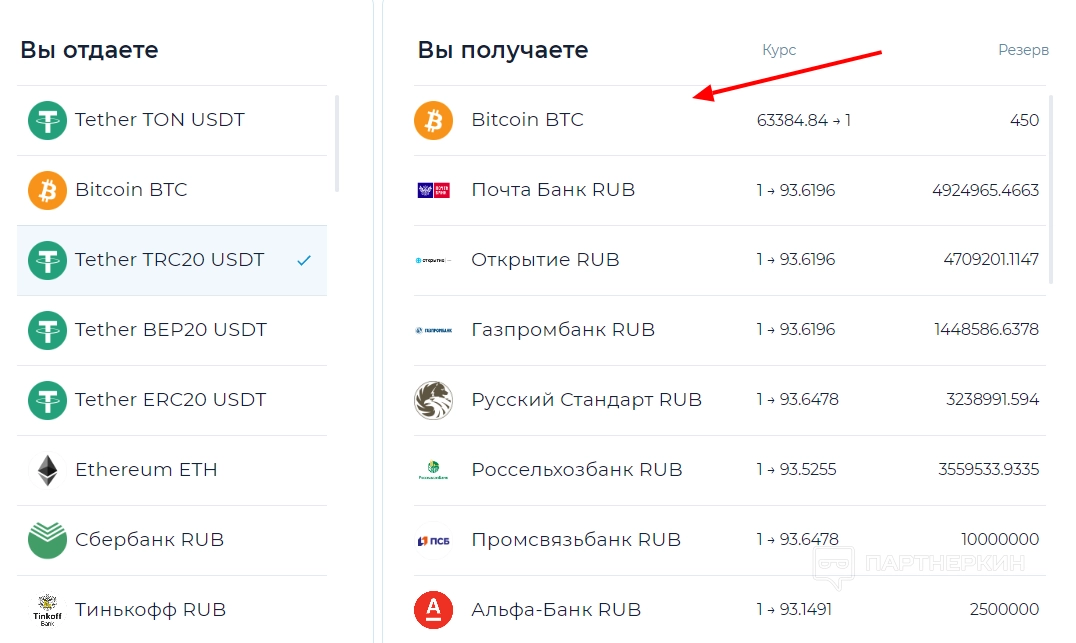Click the green Сбербанк logo icon
The width and height of the screenshot is (1076, 643).
(x=47, y=540)
